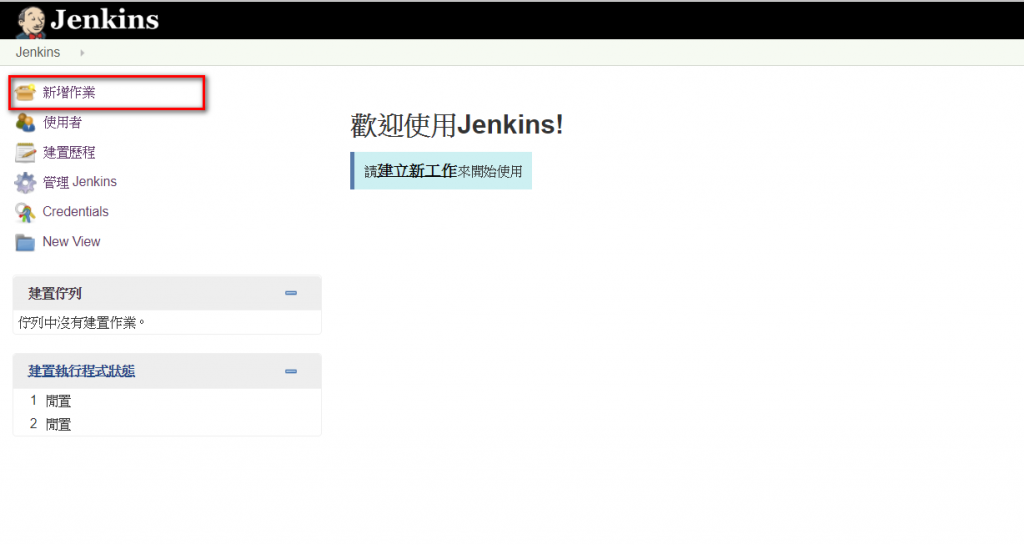1024x545 pixels.
Task: Click the Credentials keys icon
Action: (x=25, y=212)
